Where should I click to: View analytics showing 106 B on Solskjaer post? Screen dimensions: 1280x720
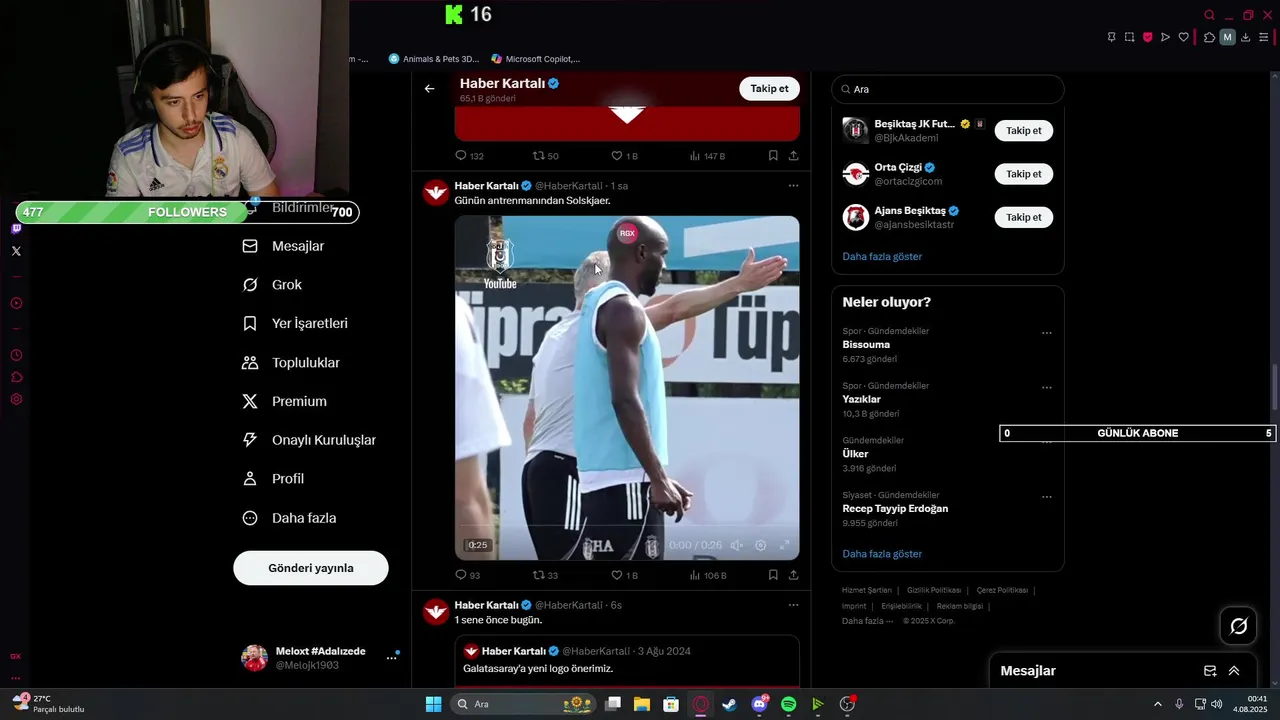point(708,575)
